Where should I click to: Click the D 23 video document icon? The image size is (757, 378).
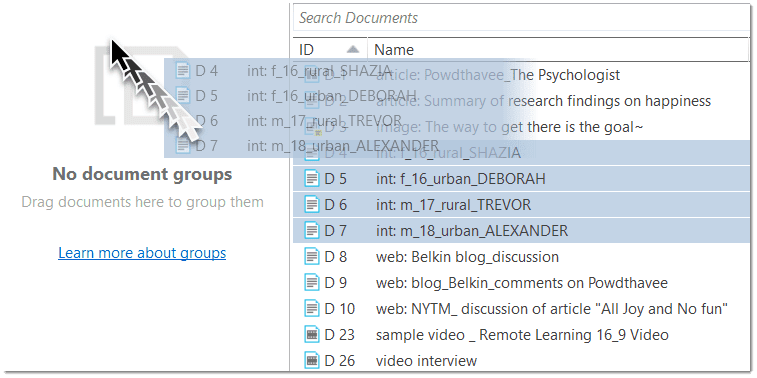[x=312, y=335]
